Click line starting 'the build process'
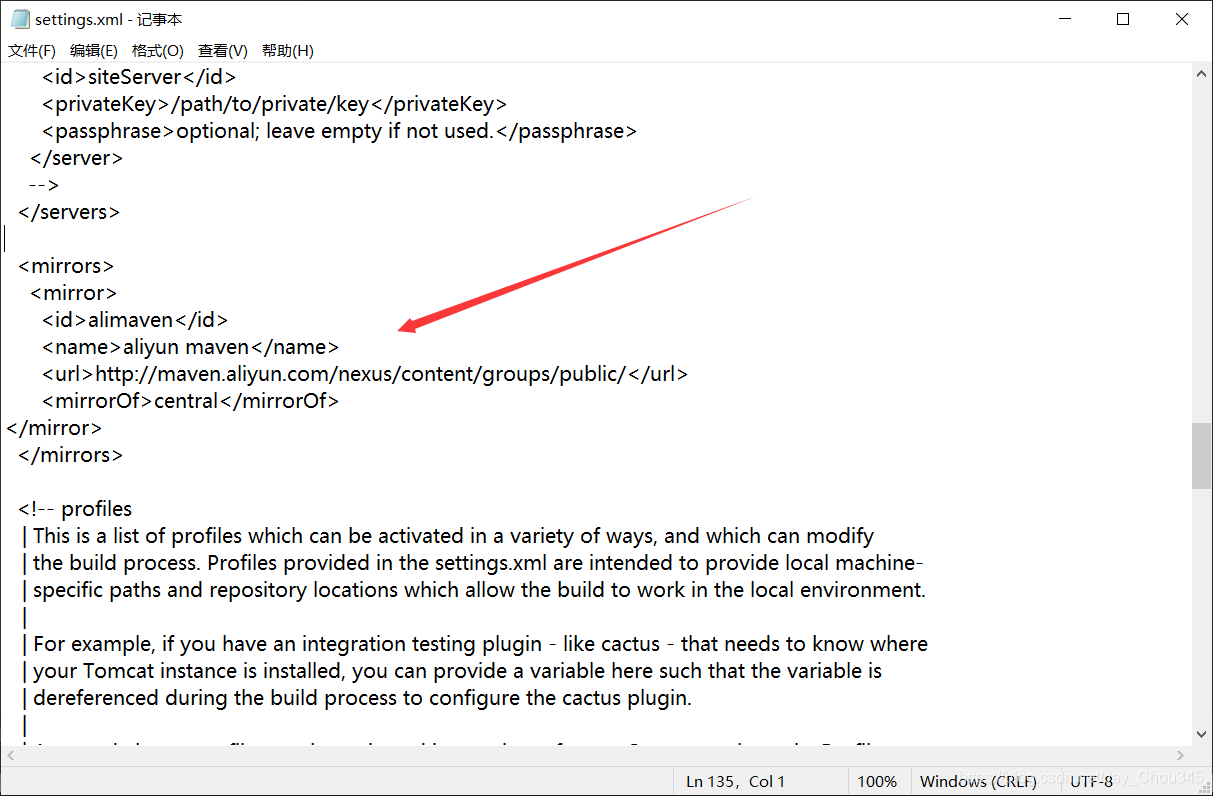1213x796 pixels. (472, 563)
